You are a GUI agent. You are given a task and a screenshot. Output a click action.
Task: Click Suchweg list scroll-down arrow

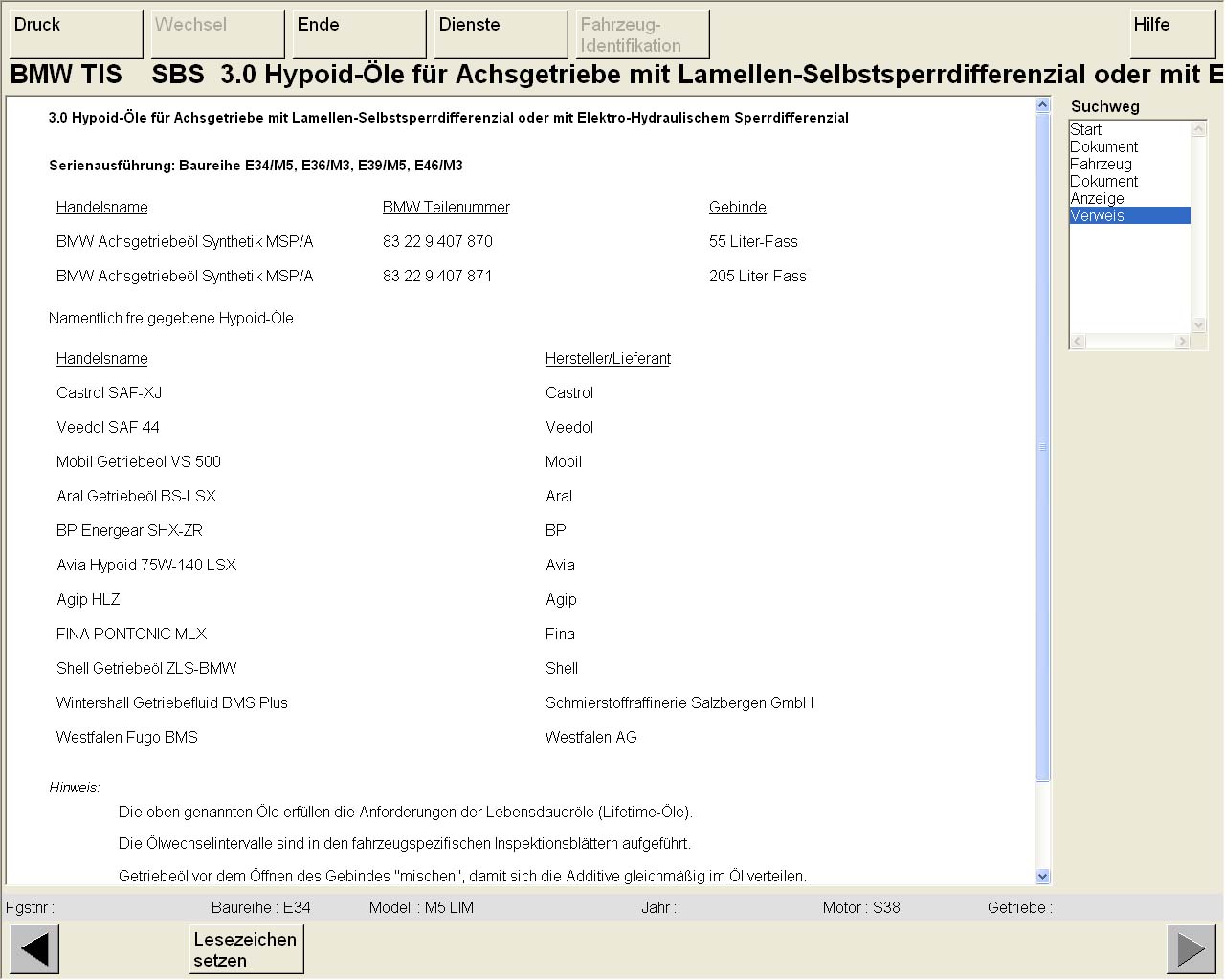coord(1199,324)
